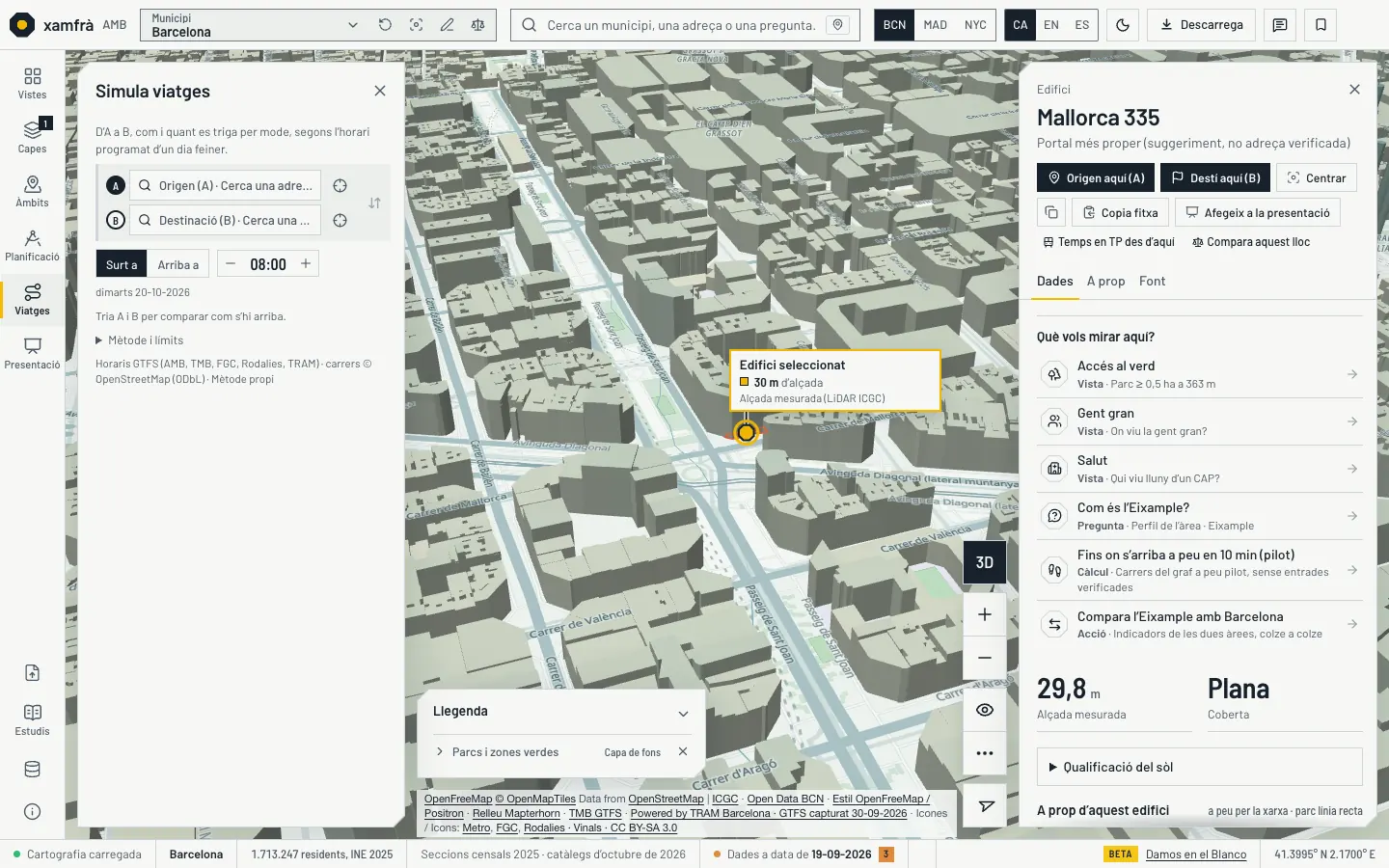Toggle 3D map view
This screenshot has width=1389, height=868.
[985, 562]
